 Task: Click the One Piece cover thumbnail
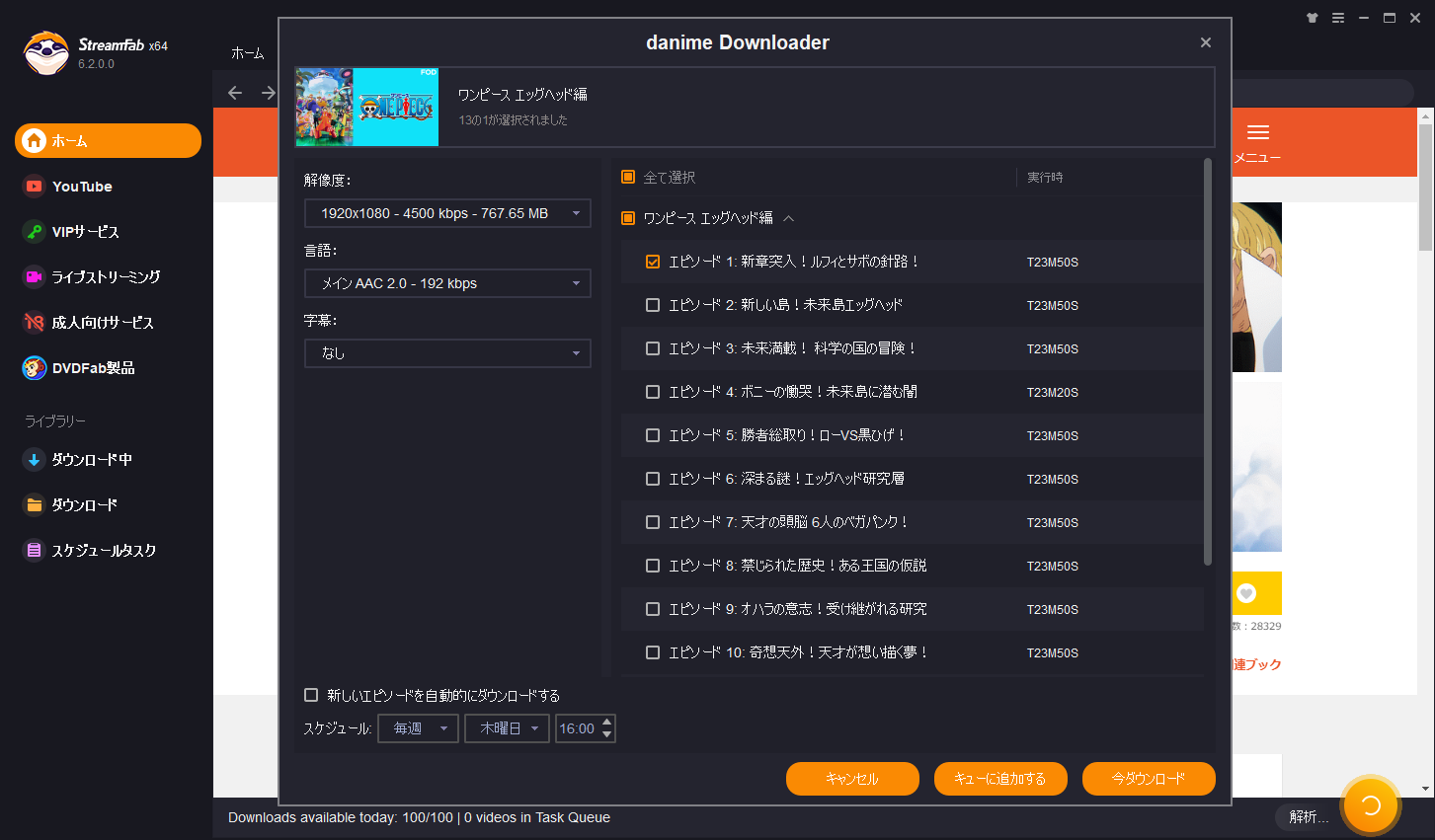(366, 107)
